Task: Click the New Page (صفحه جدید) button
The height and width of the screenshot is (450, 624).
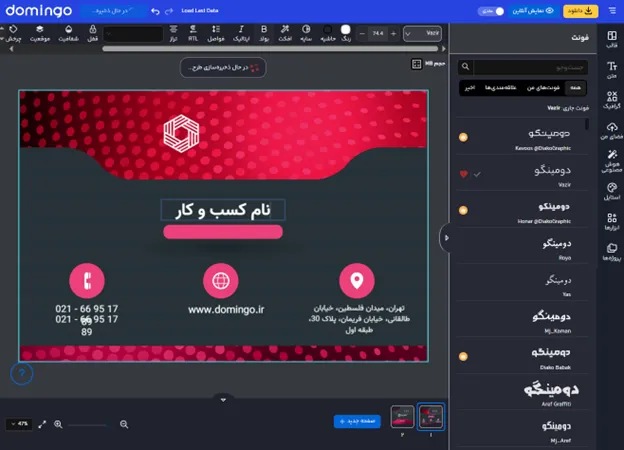Action: click(x=357, y=422)
